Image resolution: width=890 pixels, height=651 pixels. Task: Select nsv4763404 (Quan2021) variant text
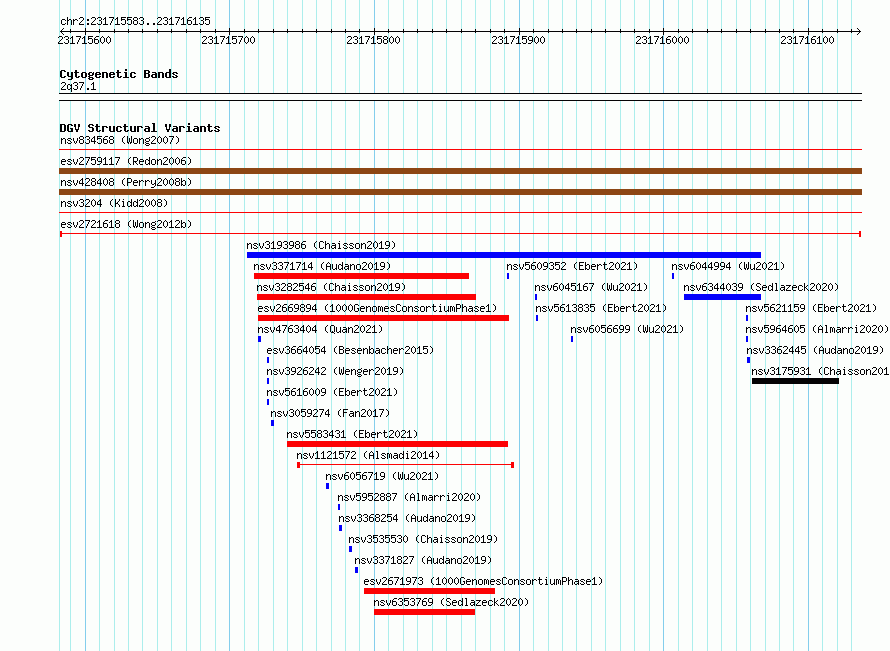point(320,329)
